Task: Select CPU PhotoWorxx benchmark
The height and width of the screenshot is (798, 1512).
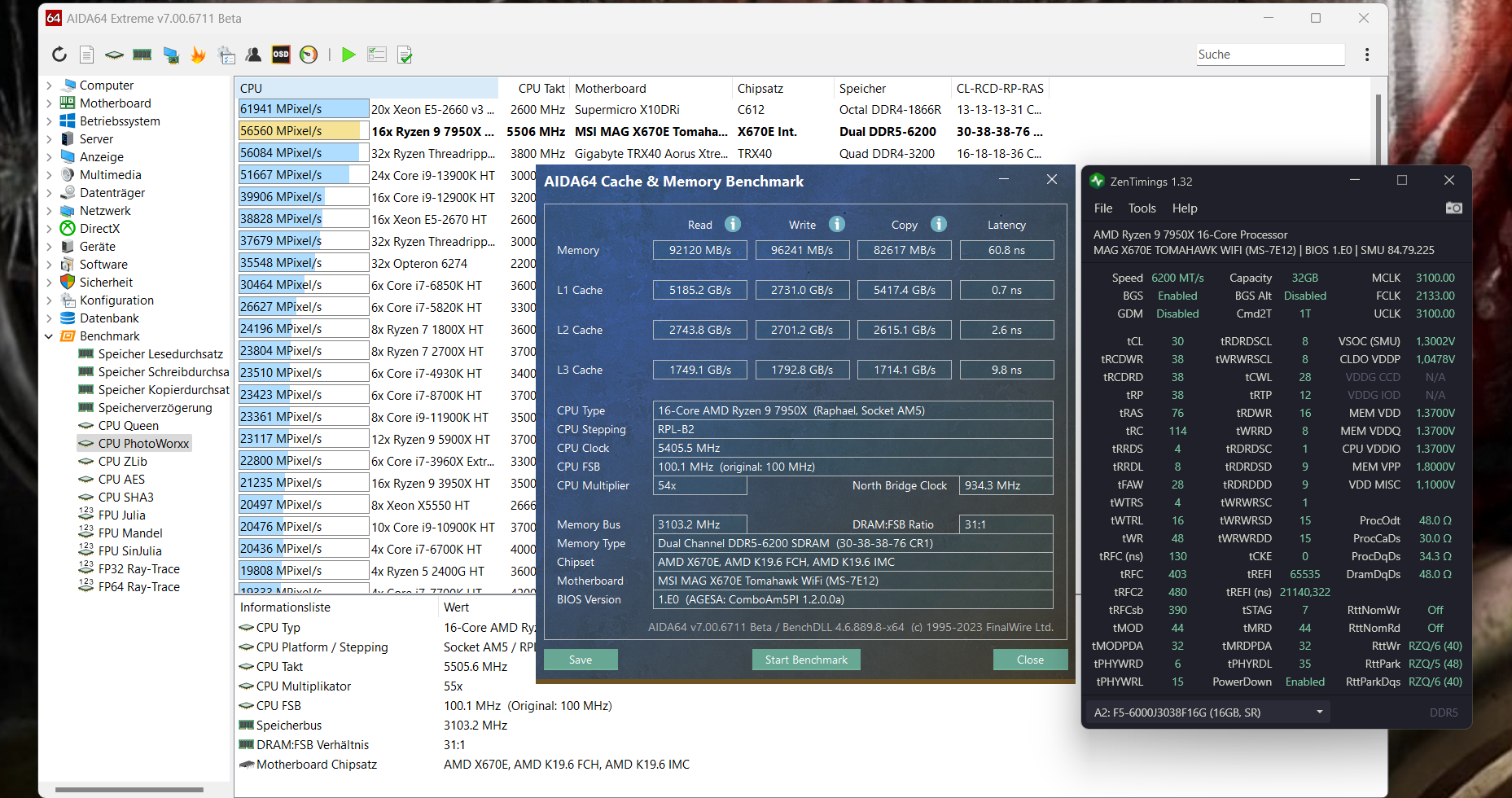Action: click(134, 444)
